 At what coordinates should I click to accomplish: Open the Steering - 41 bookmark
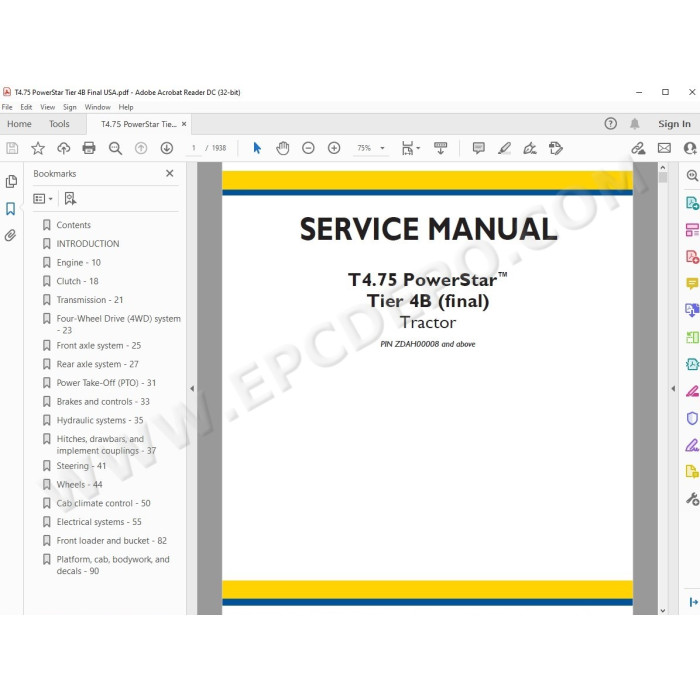point(81,466)
